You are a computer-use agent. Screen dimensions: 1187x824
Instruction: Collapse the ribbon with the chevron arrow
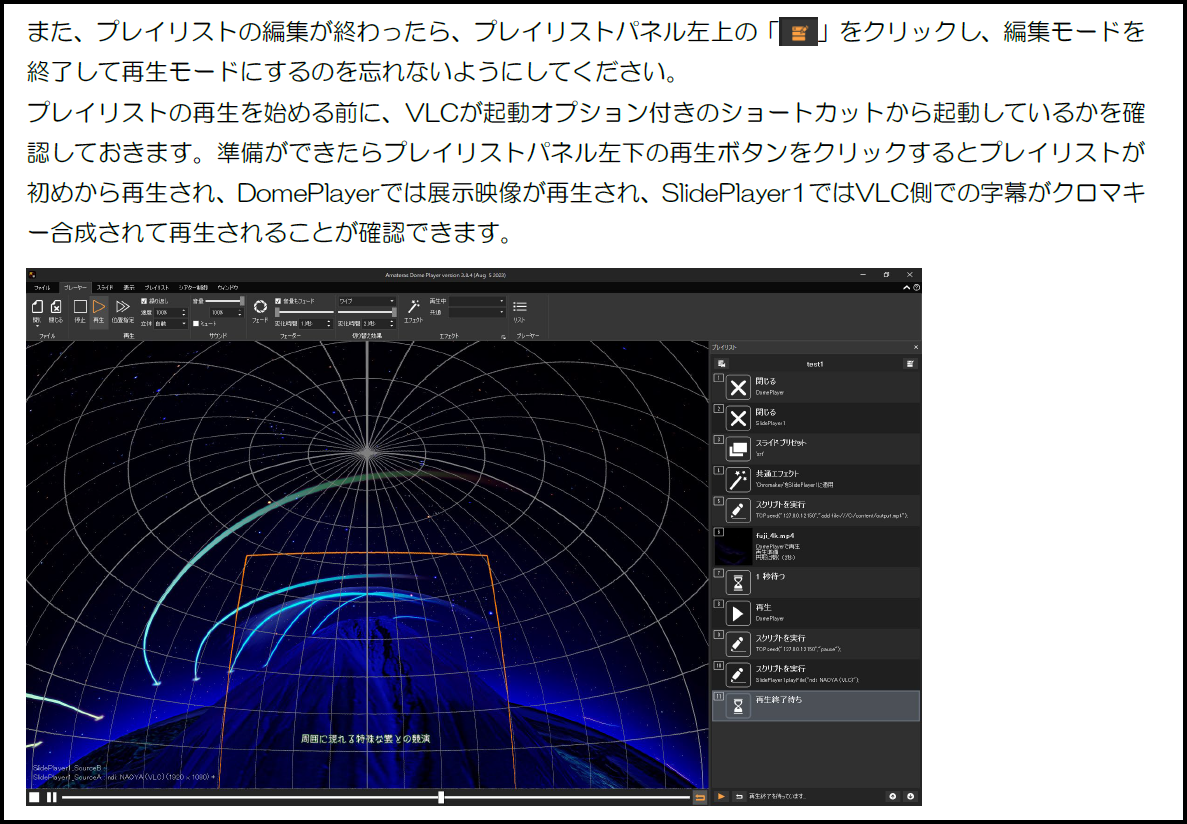(907, 288)
